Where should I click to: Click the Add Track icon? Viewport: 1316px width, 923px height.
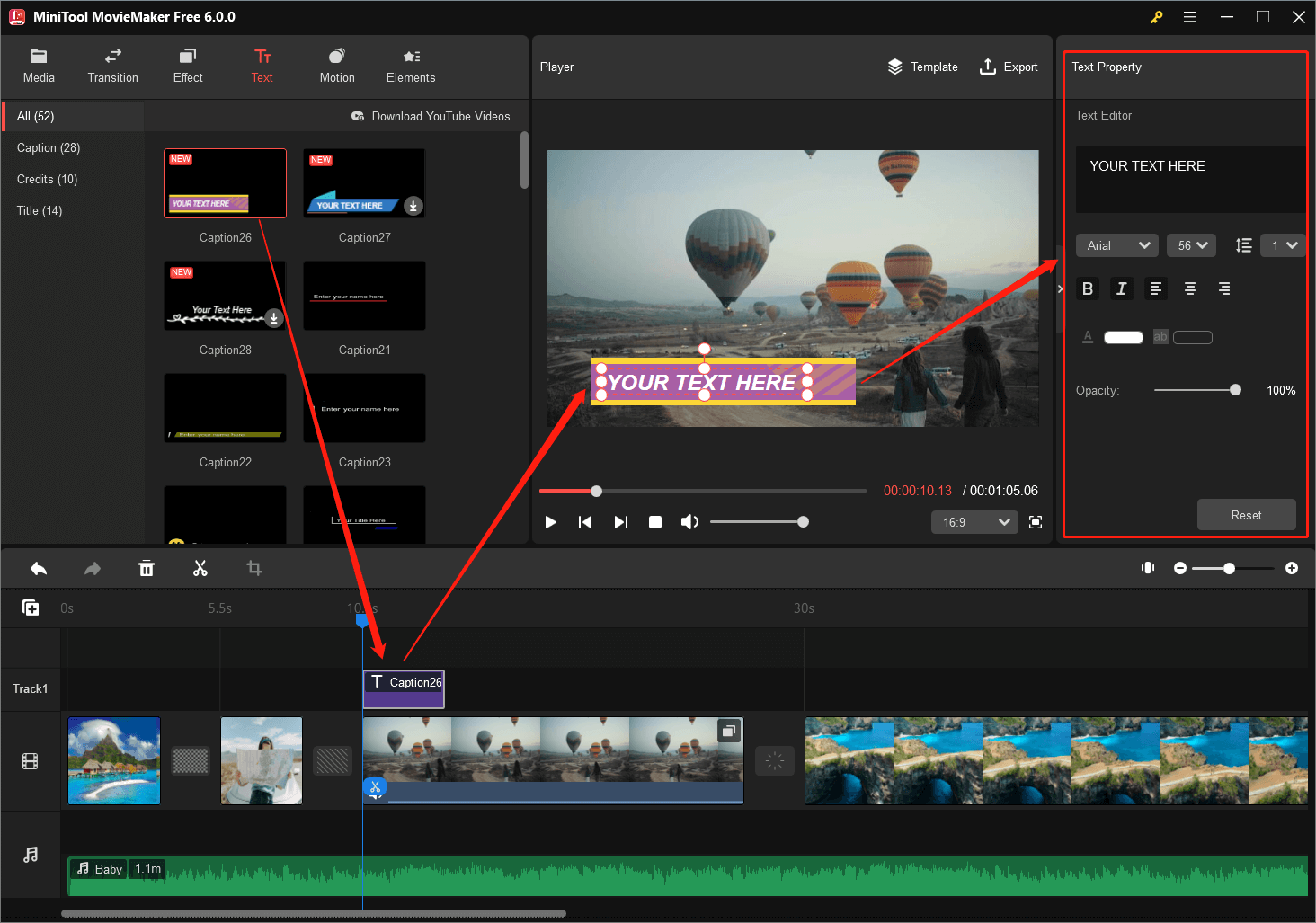[31, 608]
